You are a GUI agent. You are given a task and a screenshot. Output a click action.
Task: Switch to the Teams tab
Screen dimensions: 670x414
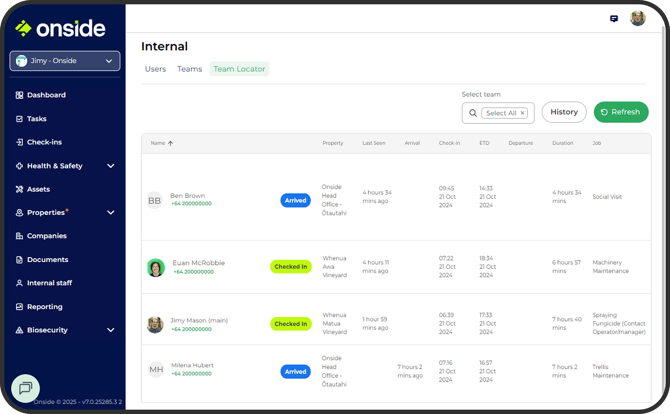pyautogui.click(x=189, y=69)
